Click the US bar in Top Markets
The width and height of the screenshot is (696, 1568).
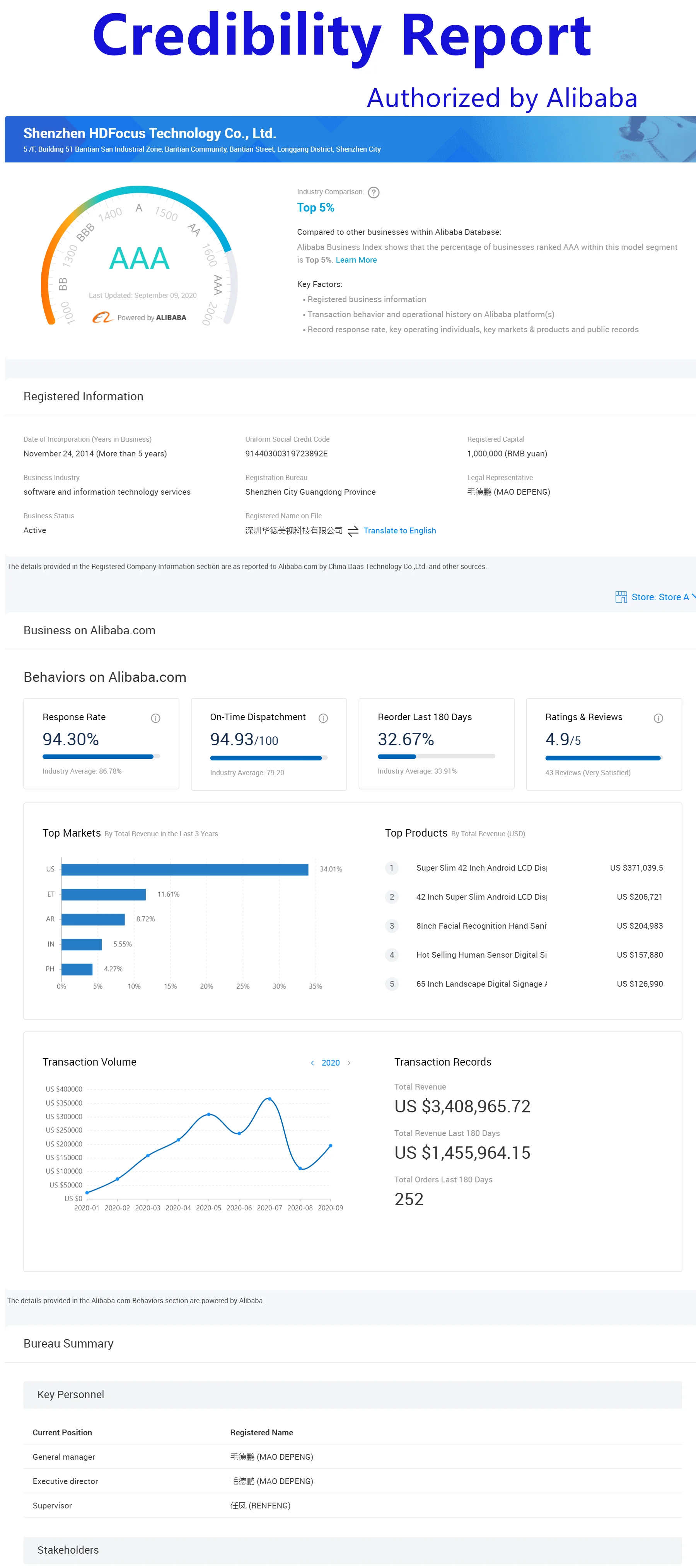[184, 869]
